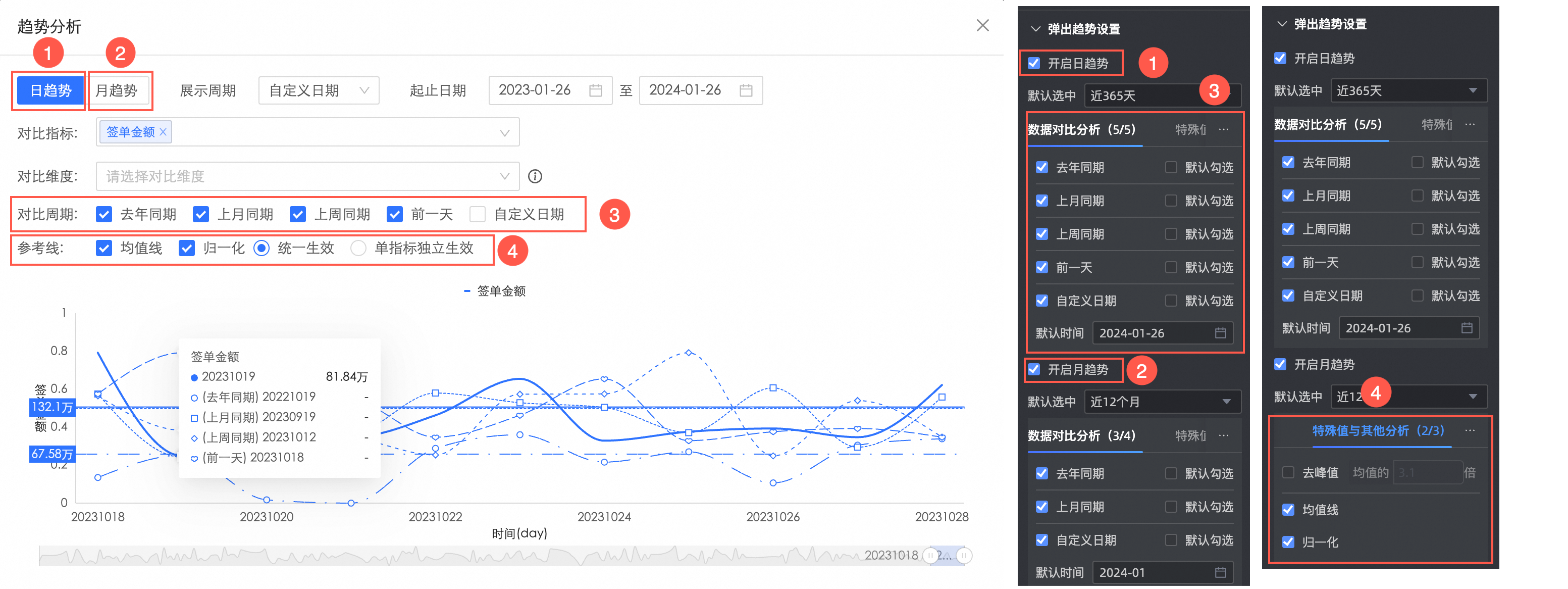Click the 签单金额 legend item above chart
The image size is (1568, 589).
coord(495,291)
